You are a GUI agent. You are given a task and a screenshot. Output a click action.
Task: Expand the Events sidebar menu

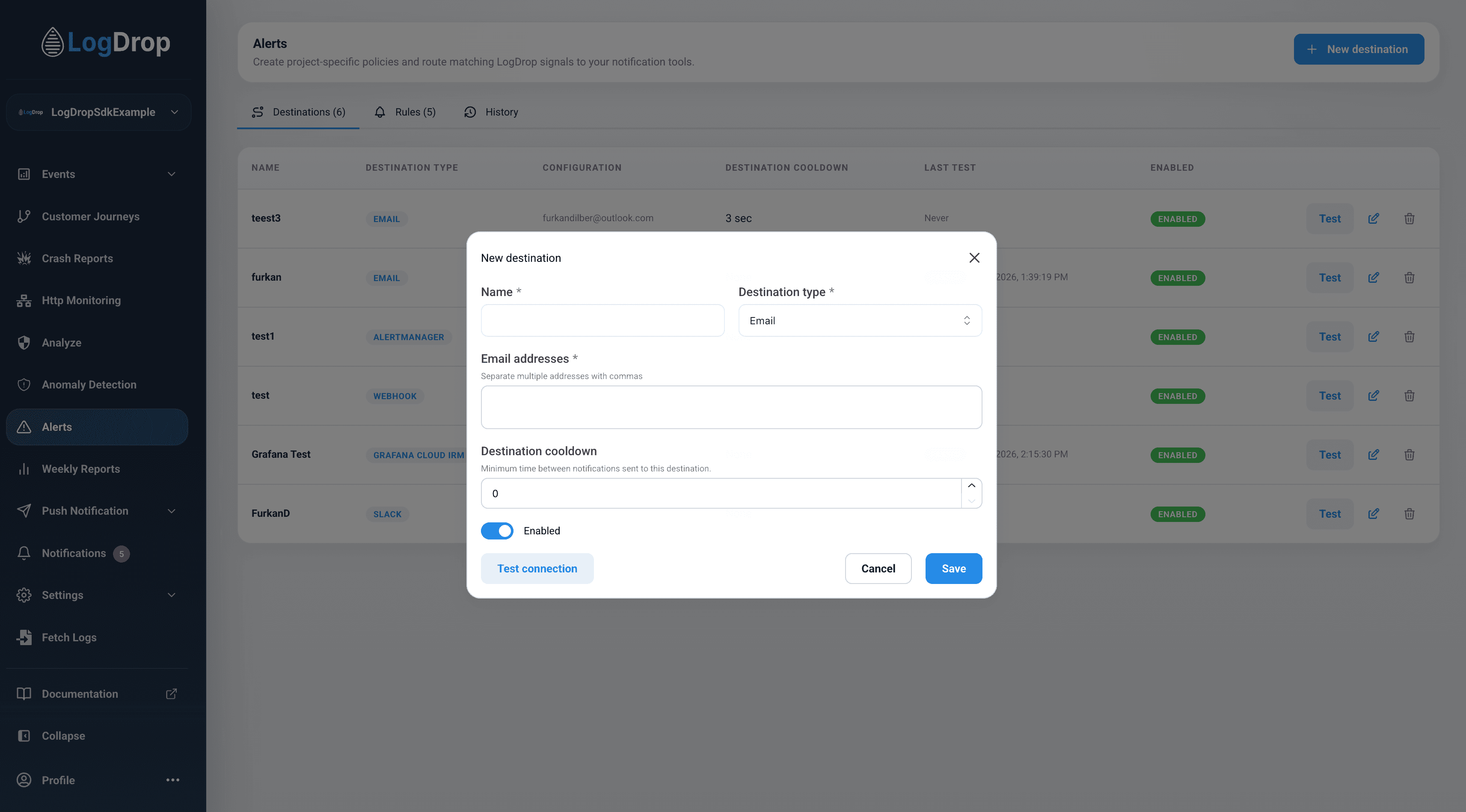[97, 174]
